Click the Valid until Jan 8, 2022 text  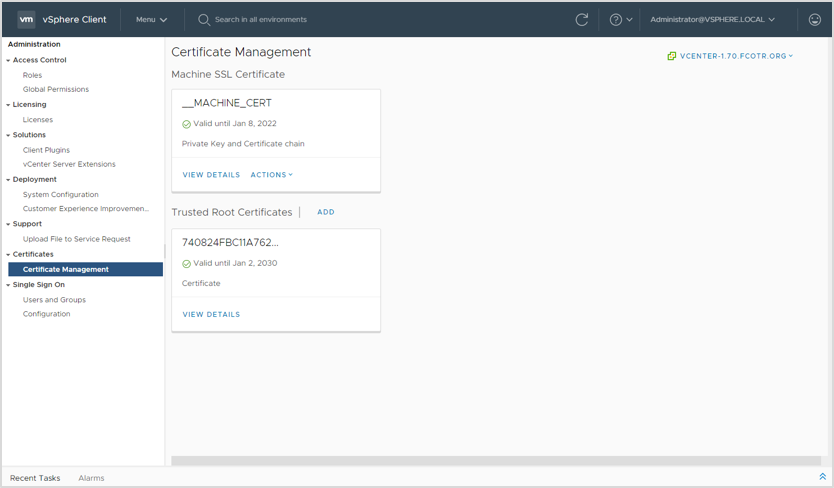(x=235, y=123)
